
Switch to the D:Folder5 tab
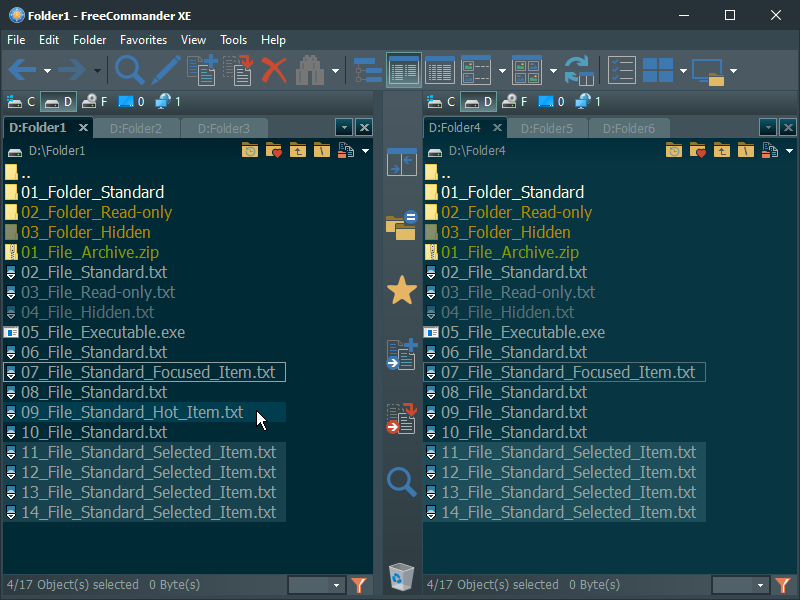(546, 128)
